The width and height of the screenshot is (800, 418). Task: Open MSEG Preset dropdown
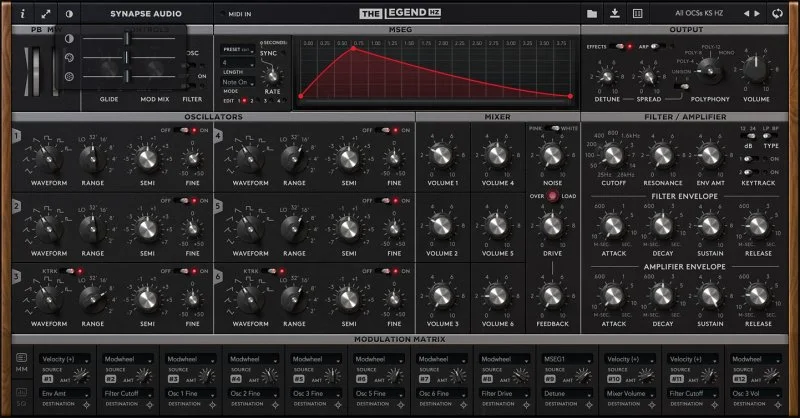coord(238,50)
